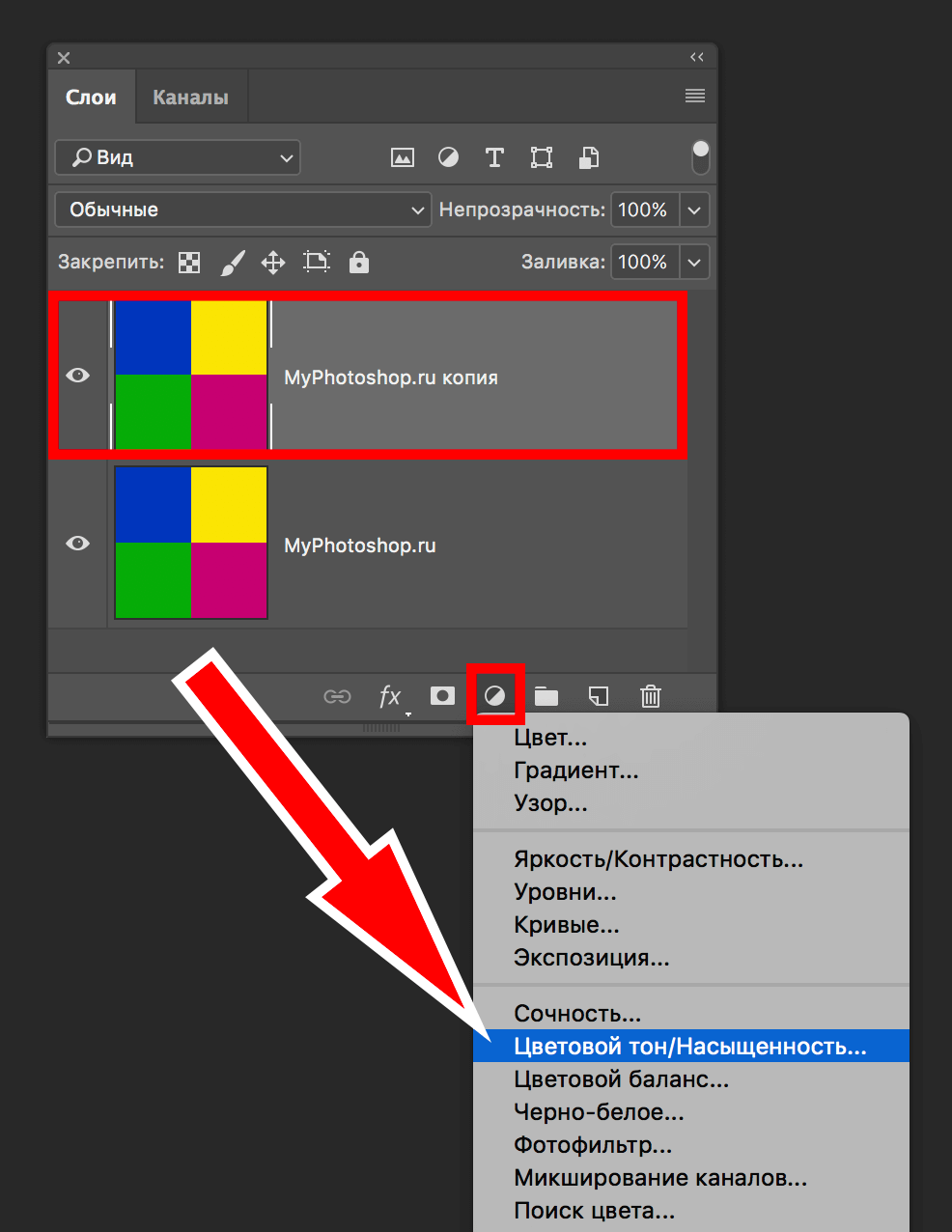This screenshot has height=1232, width=952.
Task: Choose Цветовой тон/Насыщенность from the menu
Action: pos(689,1047)
